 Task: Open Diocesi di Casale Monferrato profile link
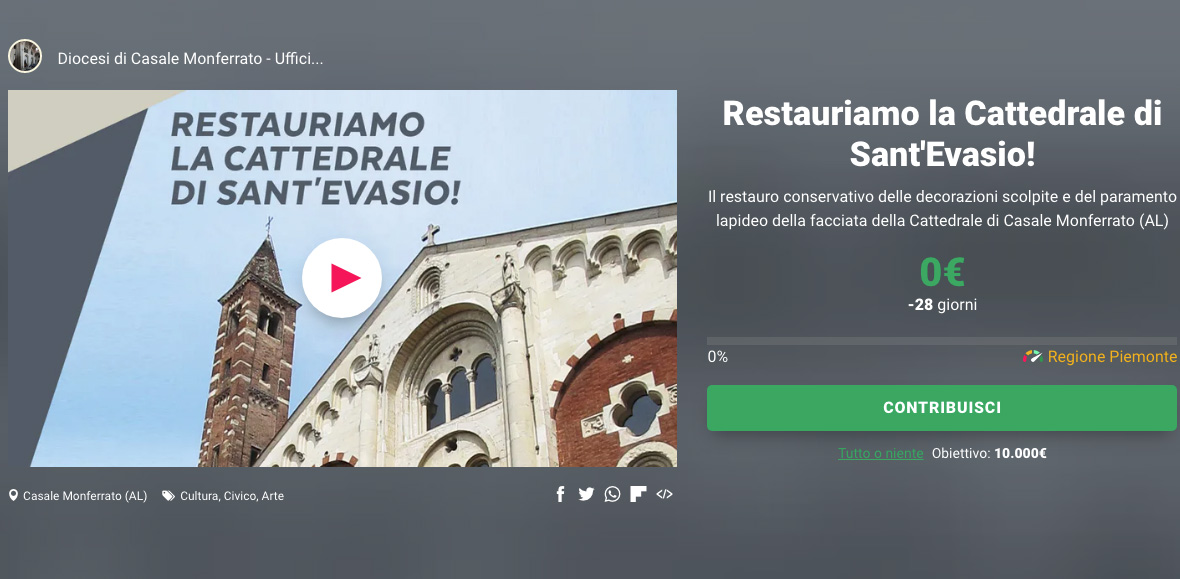(x=190, y=59)
